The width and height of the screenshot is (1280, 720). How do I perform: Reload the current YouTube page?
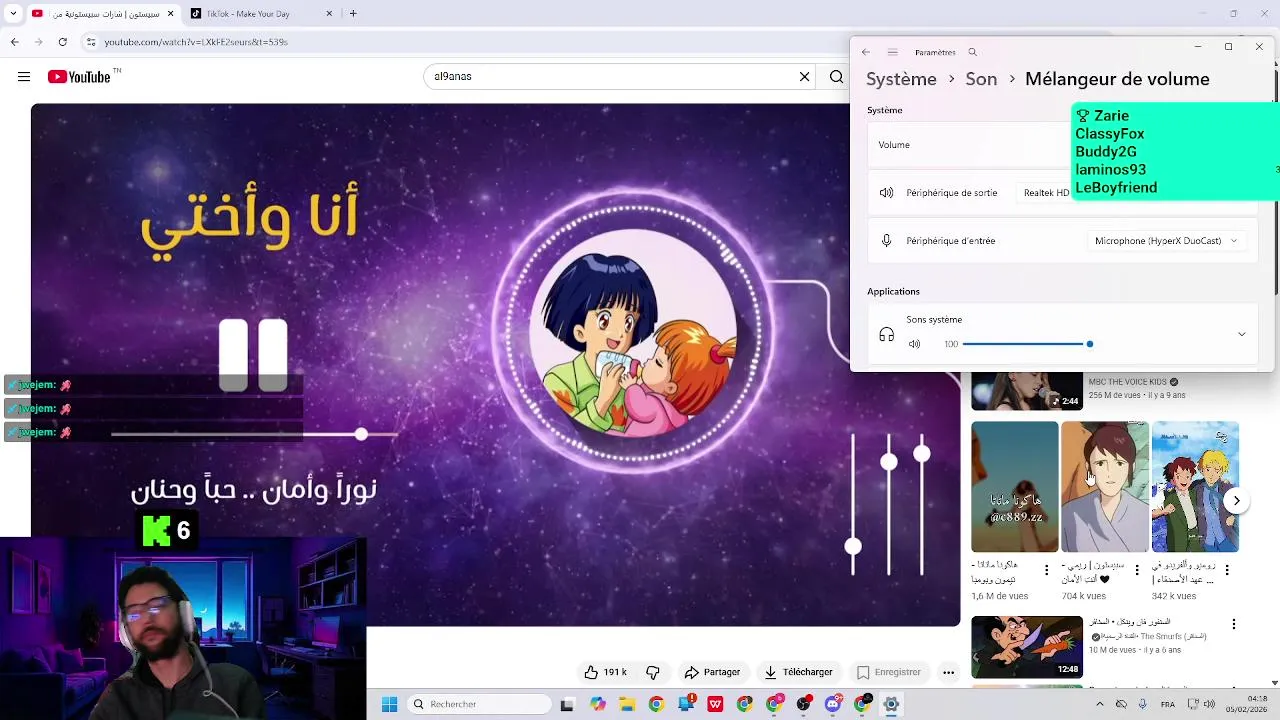click(62, 42)
